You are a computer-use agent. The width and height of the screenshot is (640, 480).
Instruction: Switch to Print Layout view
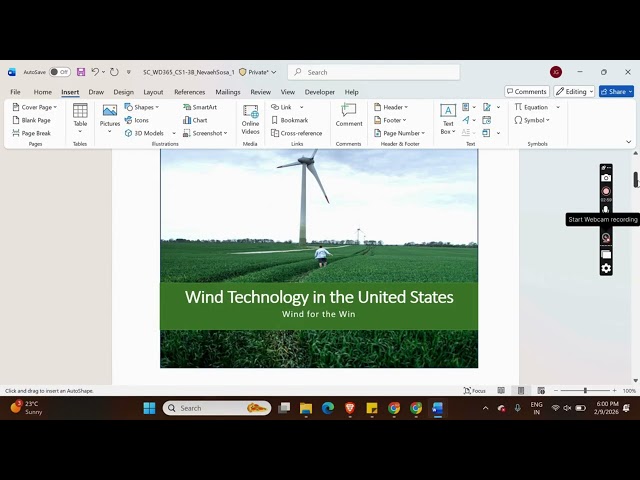[x=521, y=391]
